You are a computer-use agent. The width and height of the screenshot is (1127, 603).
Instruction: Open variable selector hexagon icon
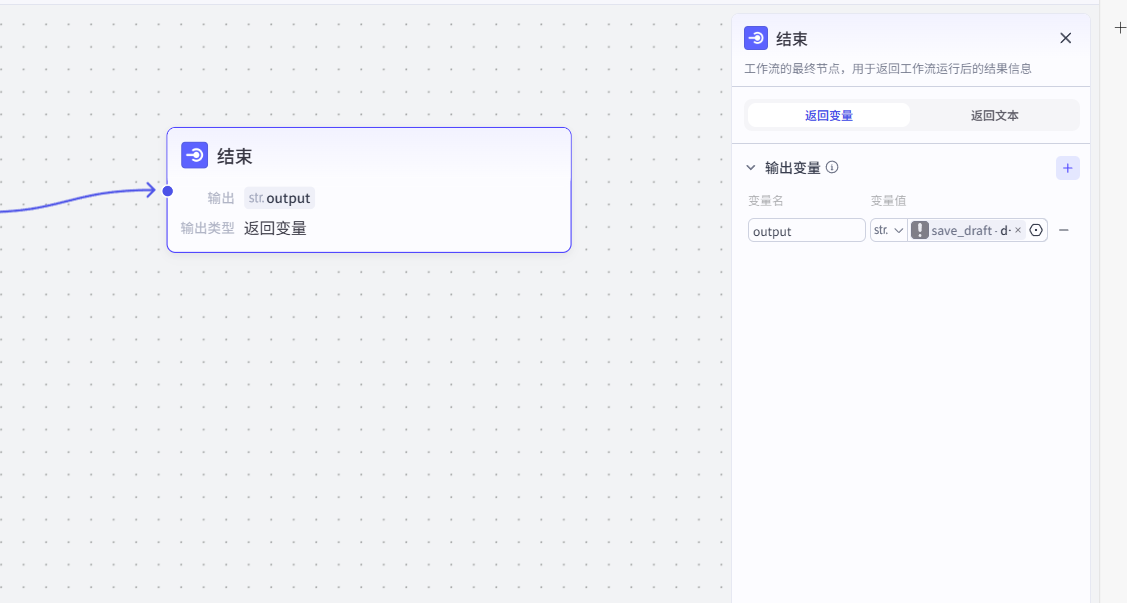(x=1036, y=230)
